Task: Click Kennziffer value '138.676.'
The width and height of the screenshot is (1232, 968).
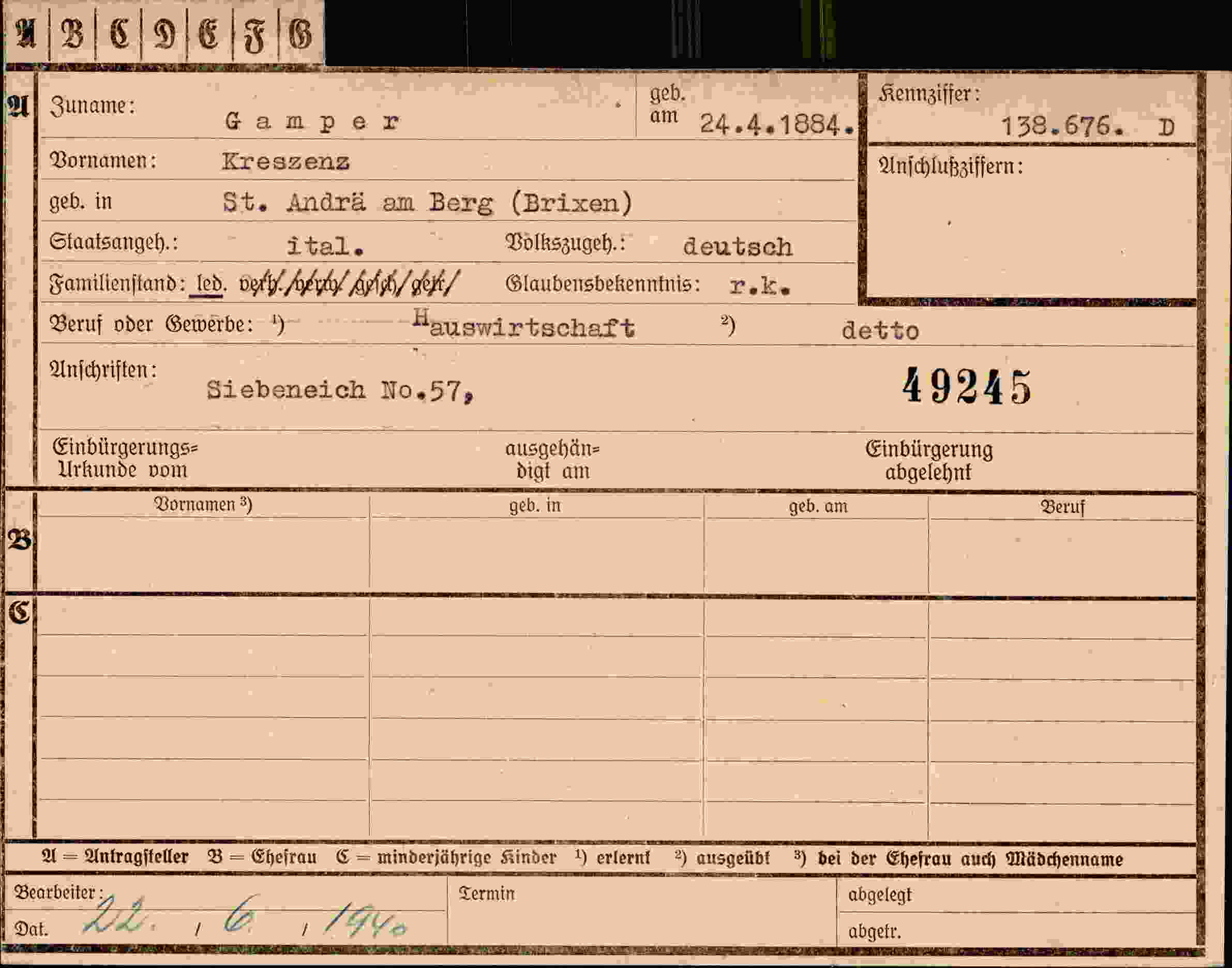Action: (x=1063, y=126)
